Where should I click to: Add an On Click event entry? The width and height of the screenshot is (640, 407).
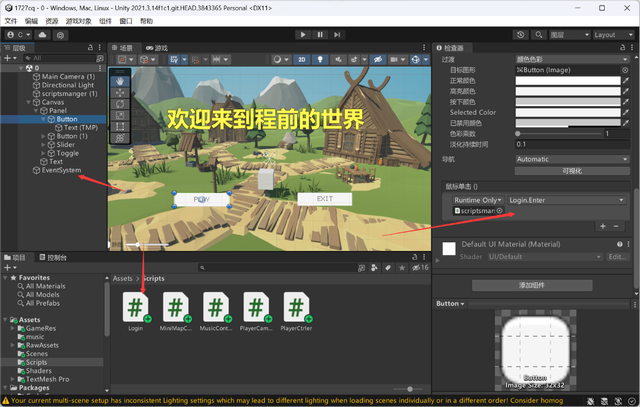tap(602, 226)
